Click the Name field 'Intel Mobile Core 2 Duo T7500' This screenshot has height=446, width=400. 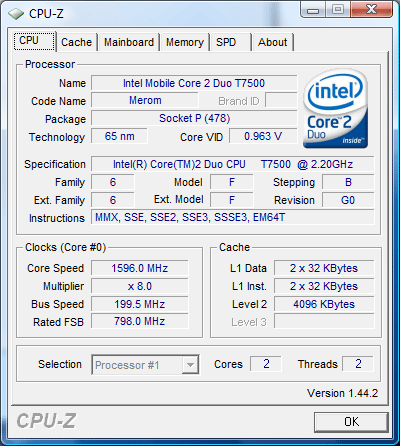click(194, 83)
